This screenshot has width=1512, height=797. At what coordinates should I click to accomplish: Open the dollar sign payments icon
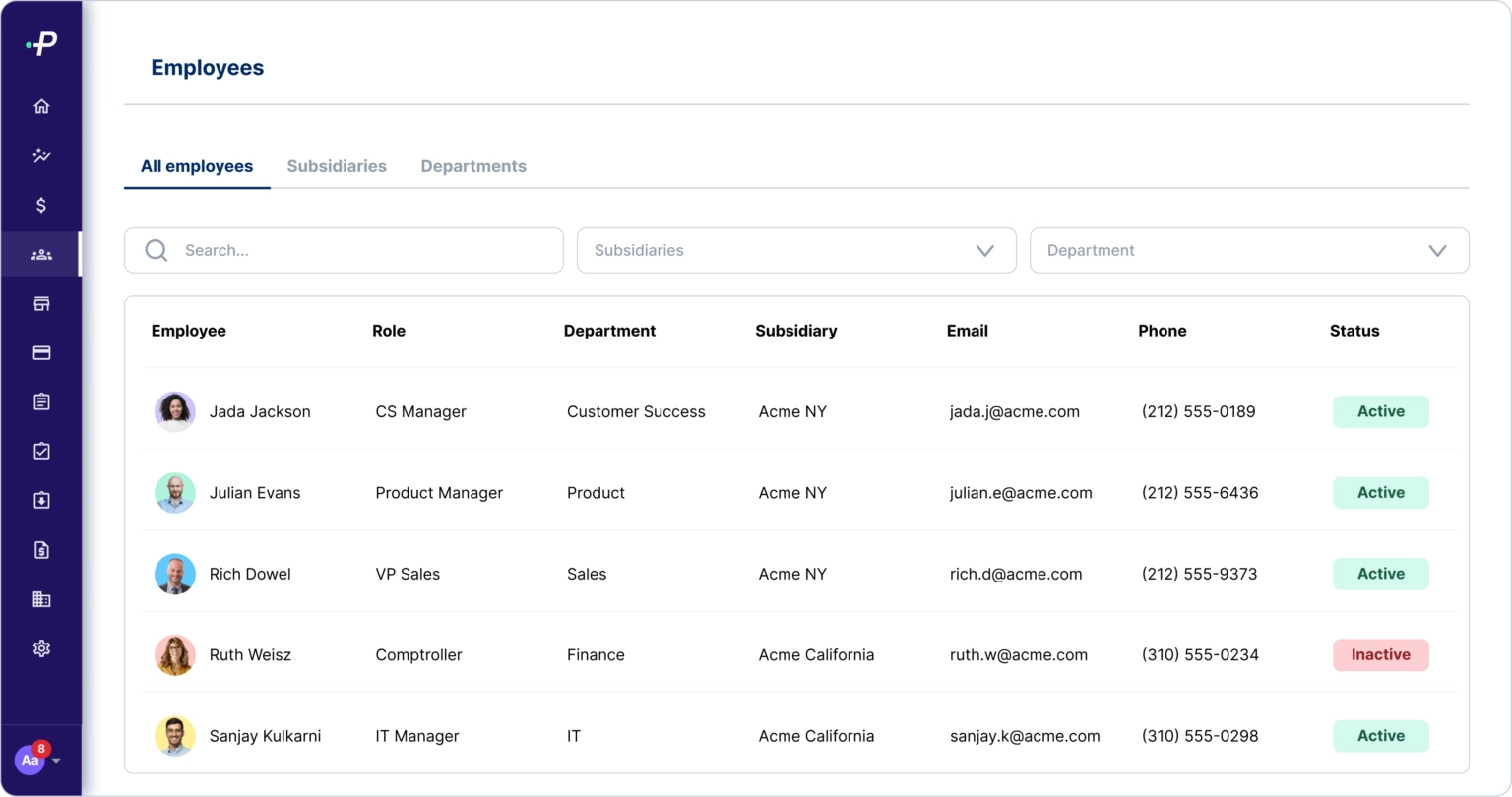41,205
